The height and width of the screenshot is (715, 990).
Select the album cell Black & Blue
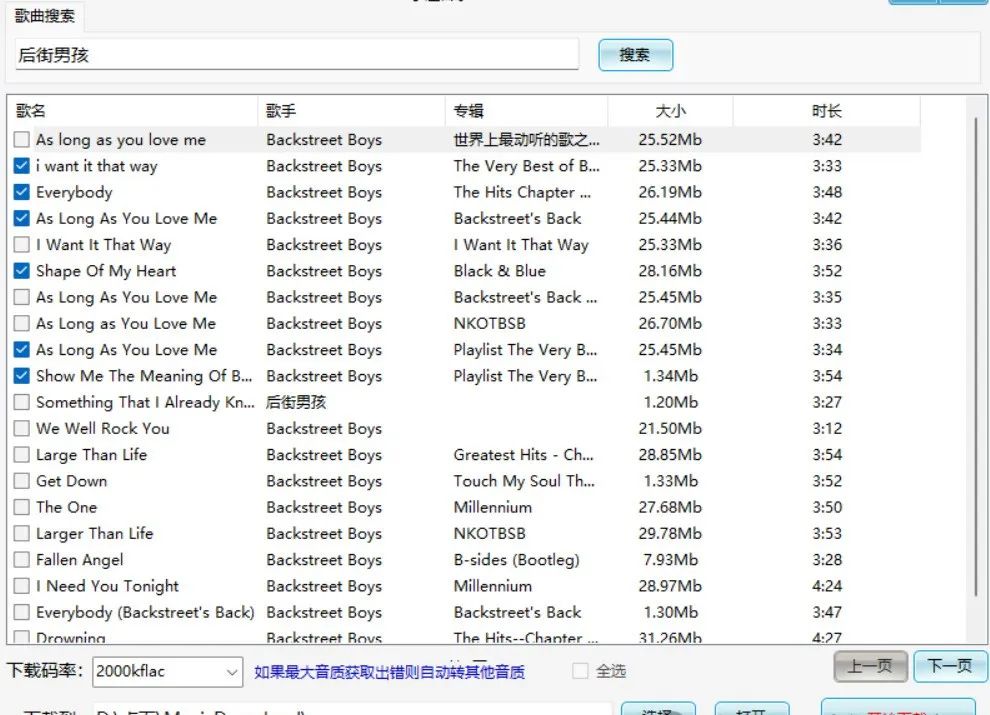[x=499, y=271]
